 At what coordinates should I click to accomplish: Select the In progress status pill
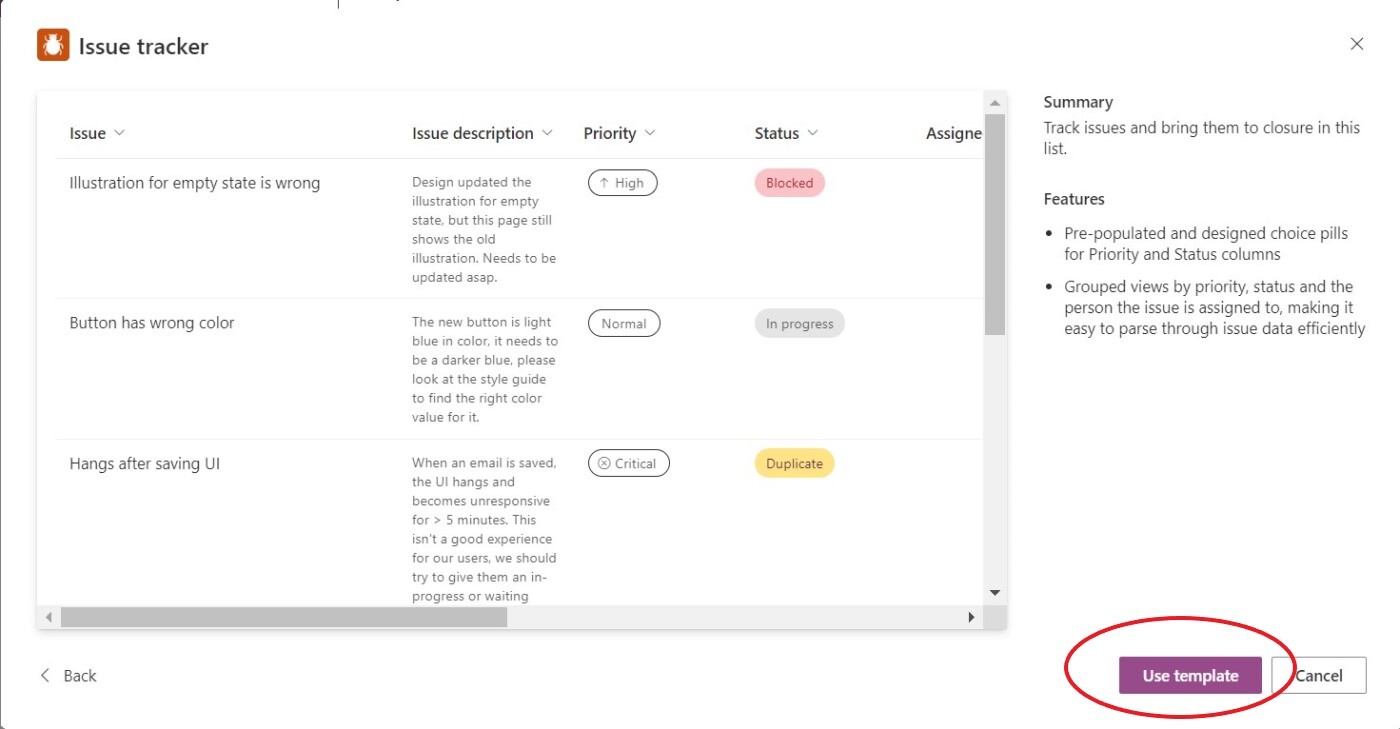pyautogui.click(x=799, y=323)
